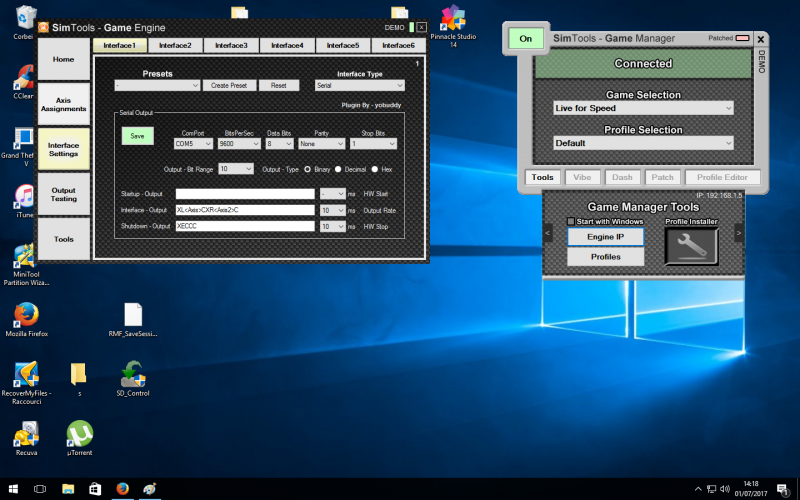
Task: Open the HW Stop ms dropdown
Action: click(333, 227)
